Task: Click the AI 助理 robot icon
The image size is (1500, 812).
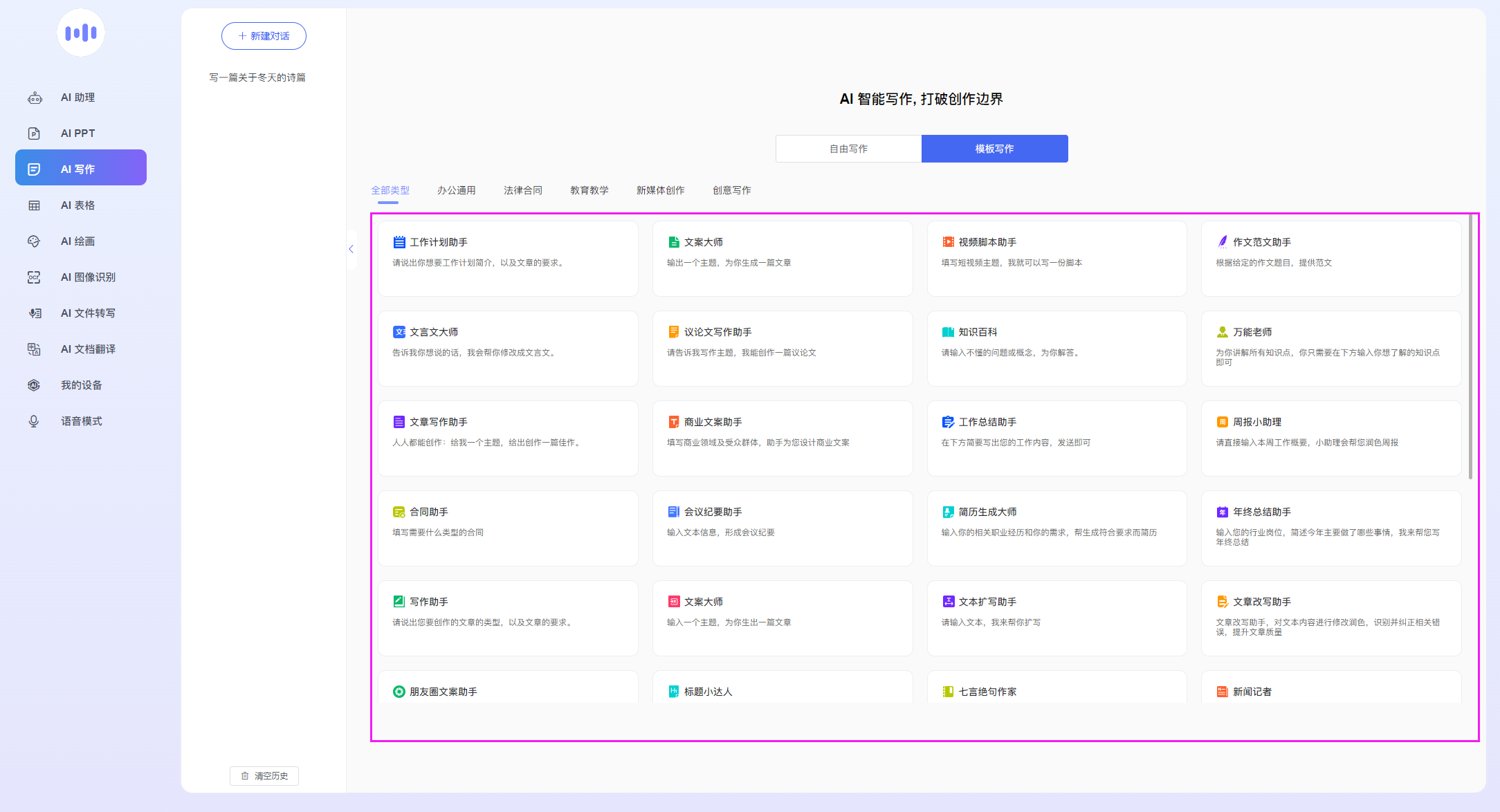Action: click(35, 98)
